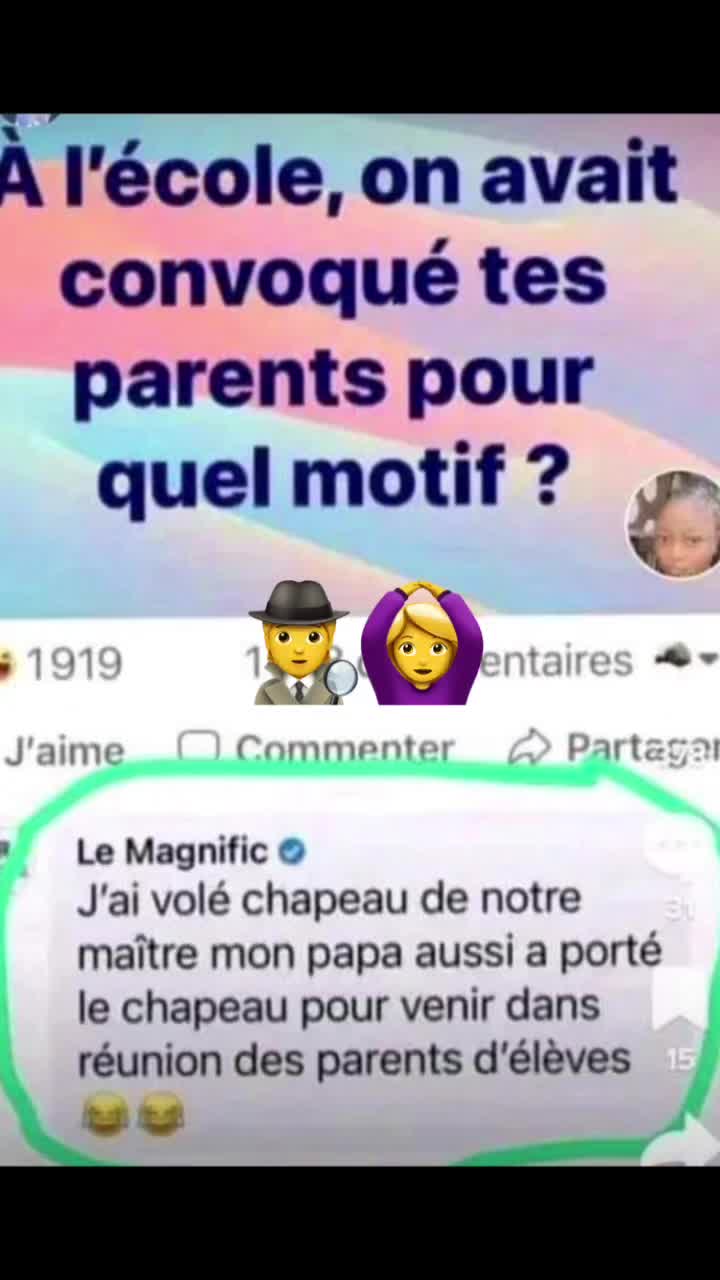This screenshot has width=720, height=1280.
Task: Click the Partager share button
Action: click(x=641, y=748)
